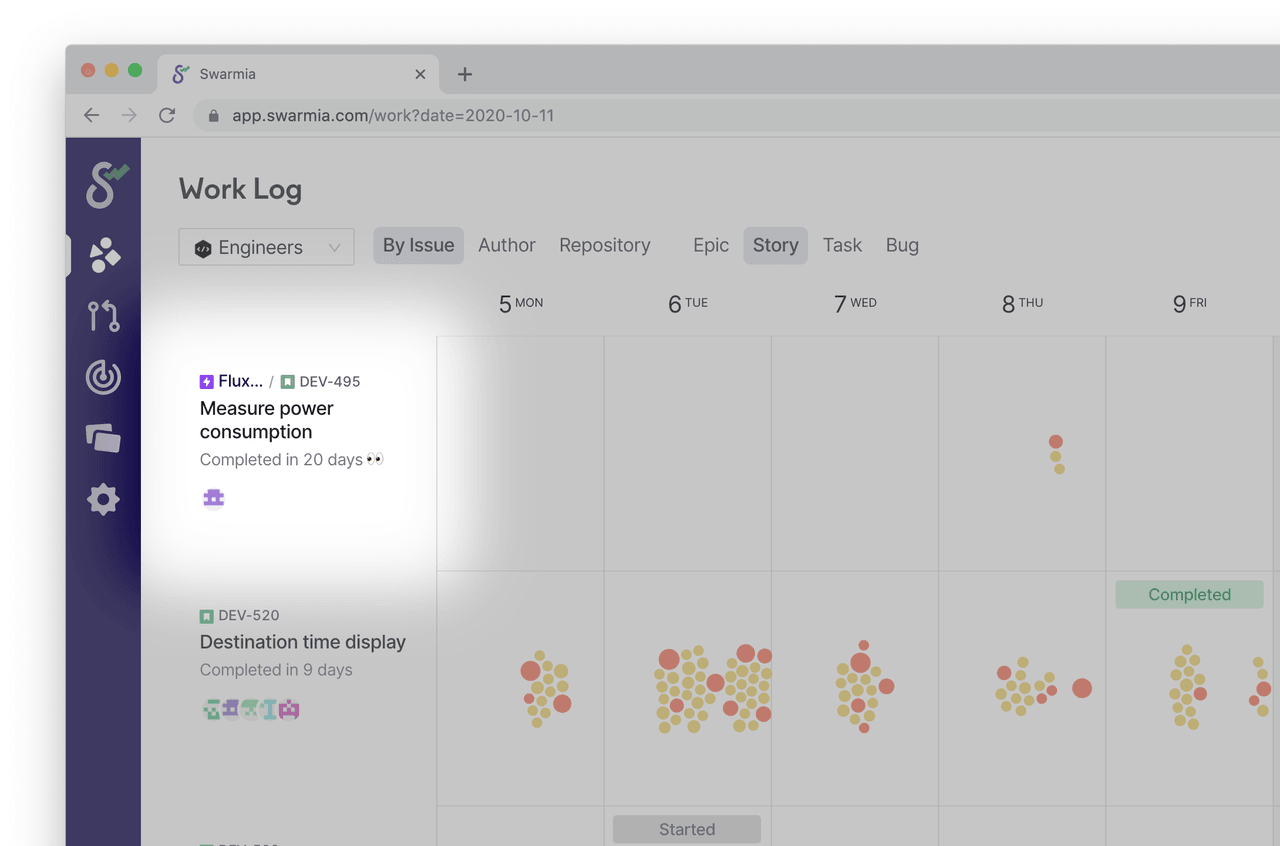Click the purple Flux epic icon

point(206,381)
